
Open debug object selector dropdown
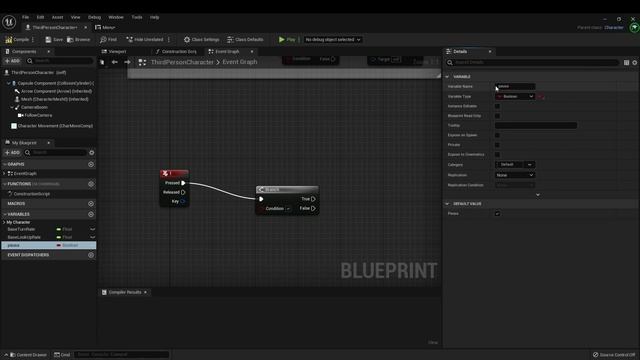pos(333,40)
